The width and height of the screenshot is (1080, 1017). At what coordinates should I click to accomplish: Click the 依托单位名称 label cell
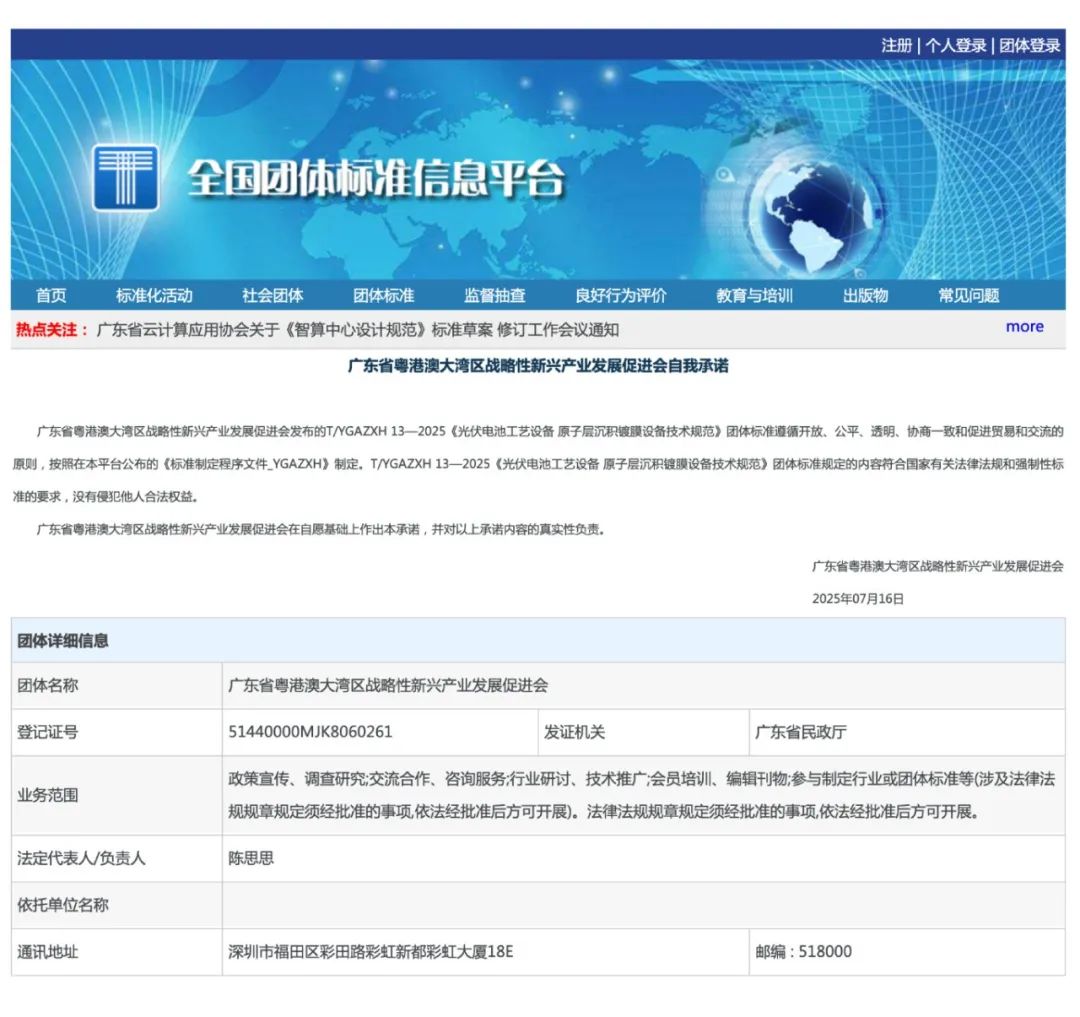click(x=116, y=905)
